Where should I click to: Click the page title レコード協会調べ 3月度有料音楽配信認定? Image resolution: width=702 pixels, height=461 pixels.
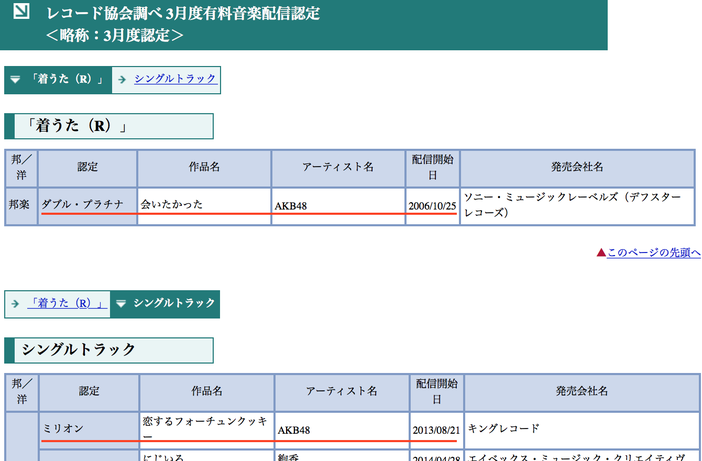[183, 13]
